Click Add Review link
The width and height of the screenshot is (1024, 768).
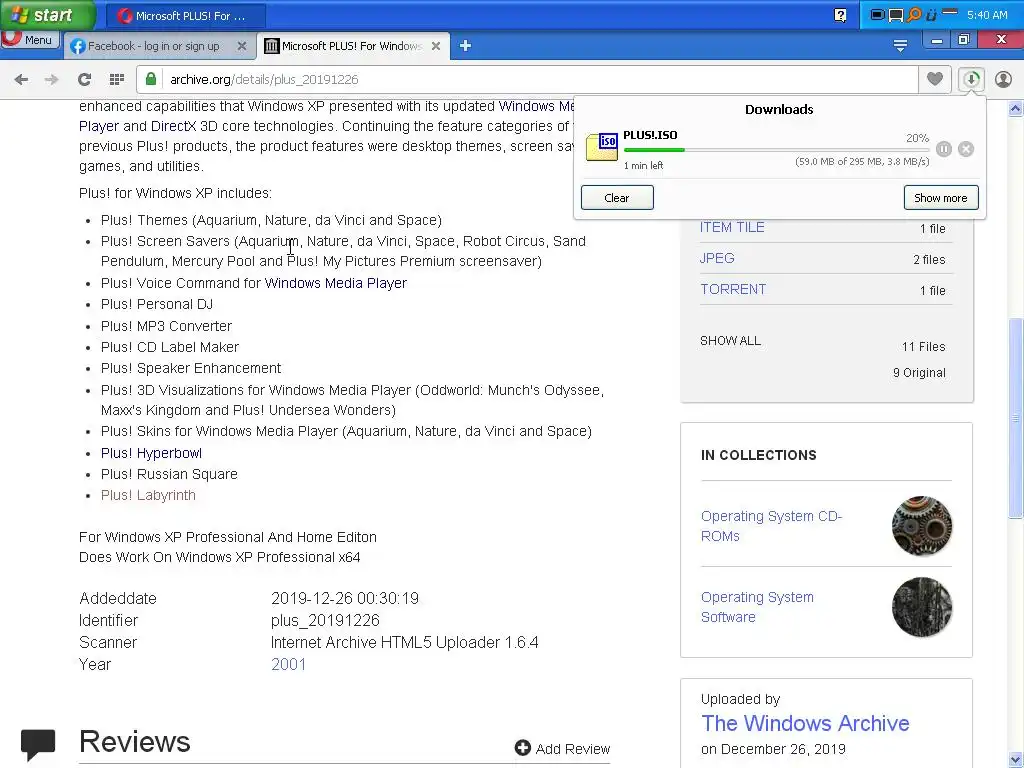pos(562,748)
